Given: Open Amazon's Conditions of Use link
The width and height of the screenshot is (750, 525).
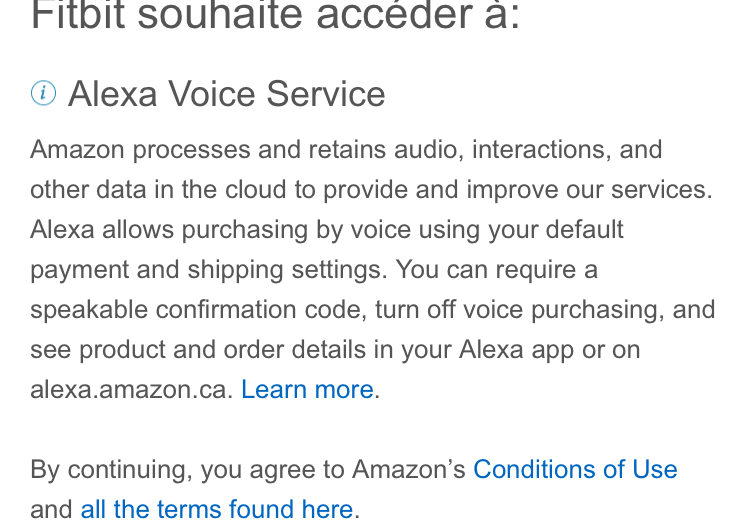Looking at the screenshot, I should (x=575, y=469).
